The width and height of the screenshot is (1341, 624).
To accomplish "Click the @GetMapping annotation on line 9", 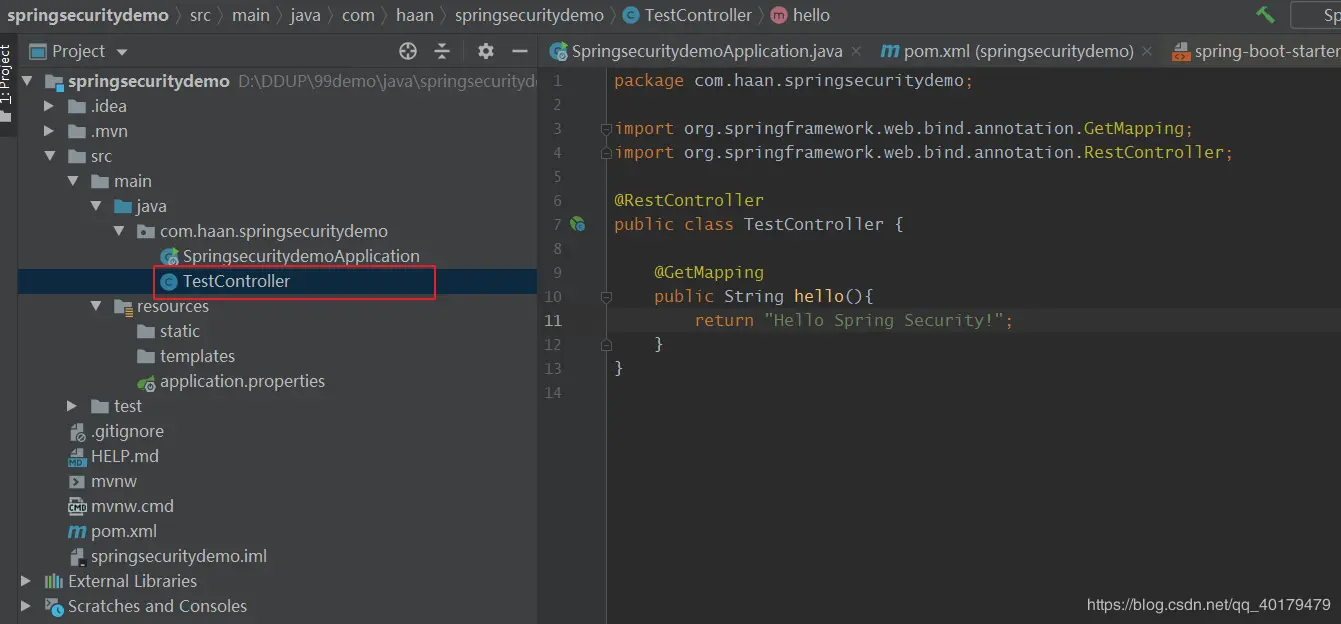I will pyautogui.click(x=709, y=272).
